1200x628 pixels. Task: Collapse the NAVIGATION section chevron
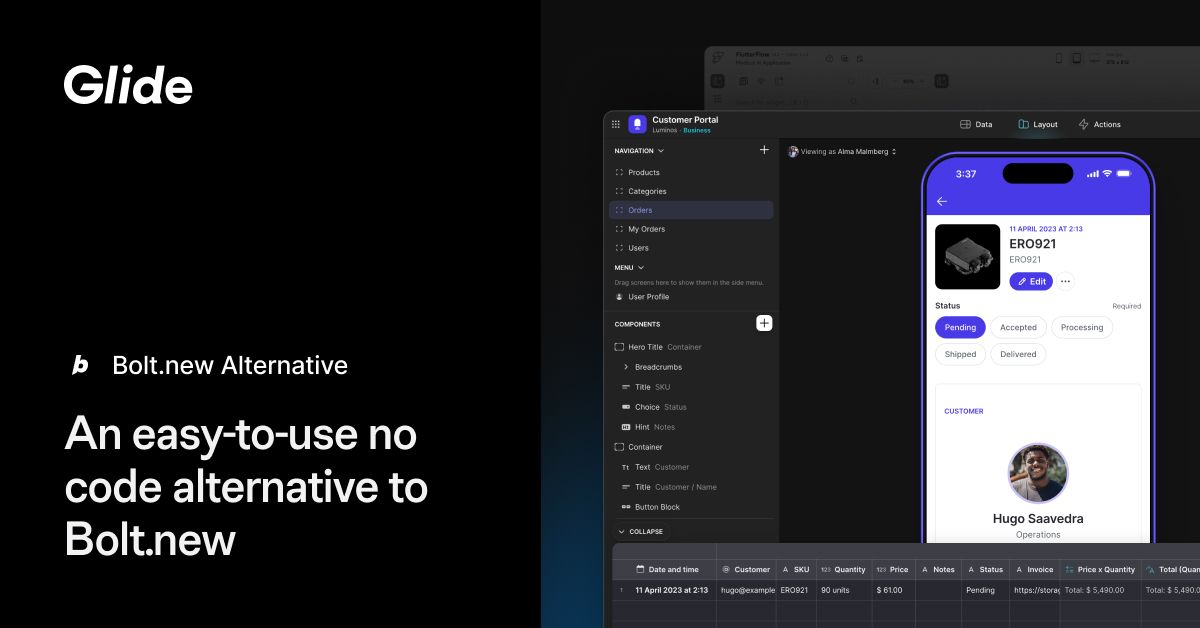[x=661, y=151]
